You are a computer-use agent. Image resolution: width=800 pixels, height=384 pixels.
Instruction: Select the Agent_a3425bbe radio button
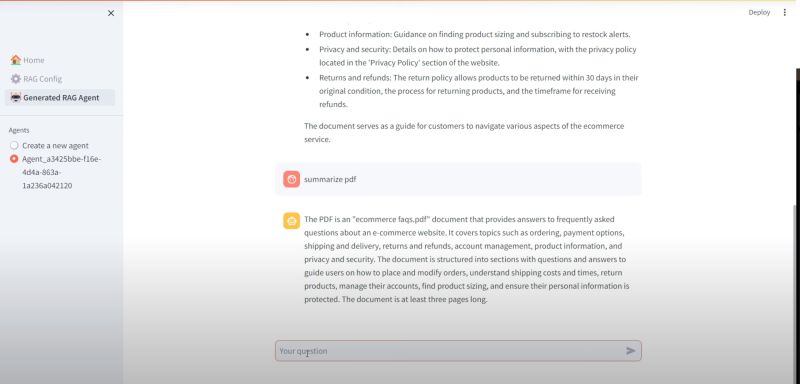tap(14, 159)
